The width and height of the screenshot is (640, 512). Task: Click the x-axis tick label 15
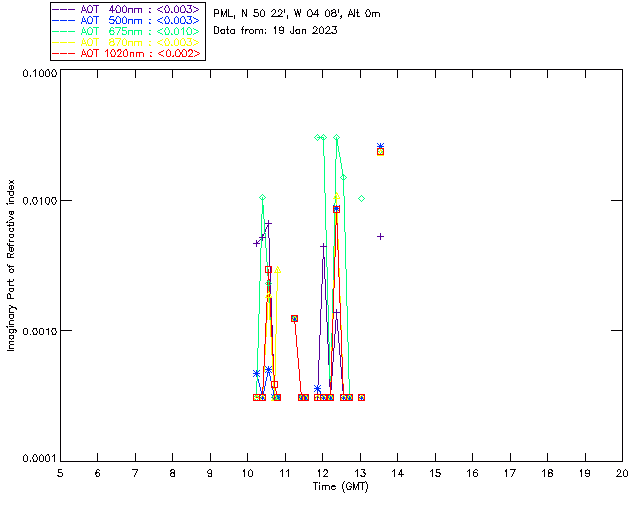(435, 472)
